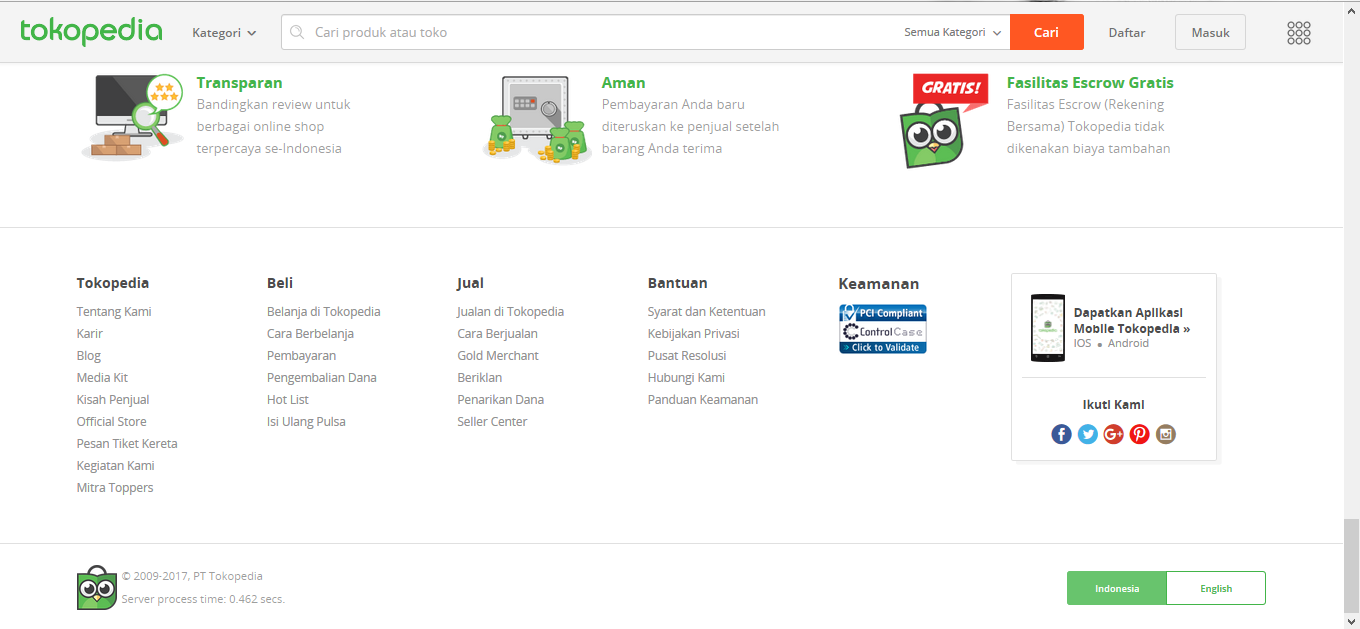Open Pesan Tiket Kereta link
Viewport: 1360px width, 629px height.
point(127,443)
